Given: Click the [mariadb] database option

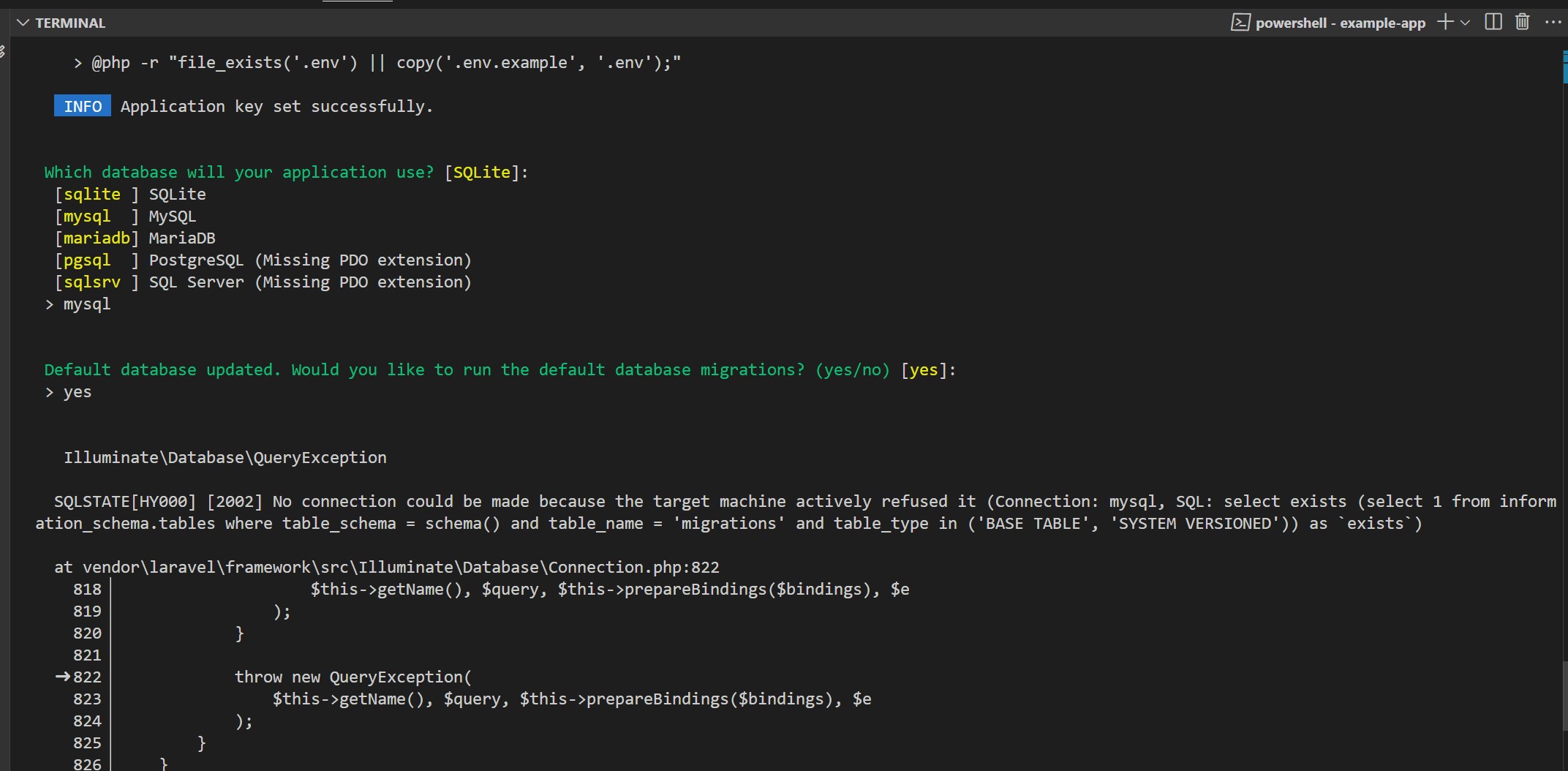Looking at the screenshot, I should tap(97, 238).
